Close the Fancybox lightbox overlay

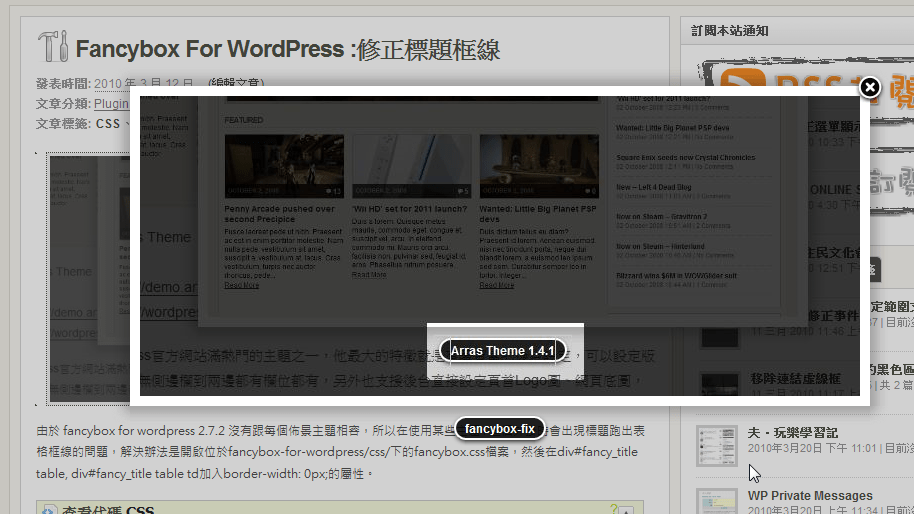(870, 87)
